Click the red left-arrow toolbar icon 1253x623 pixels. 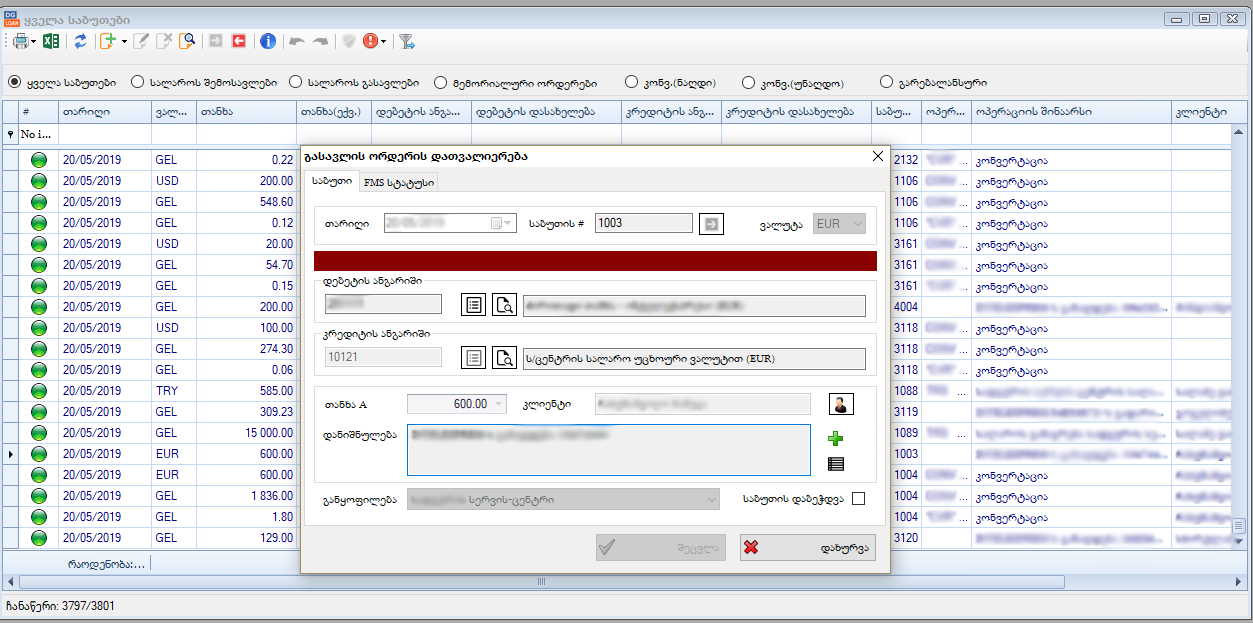pos(239,41)
